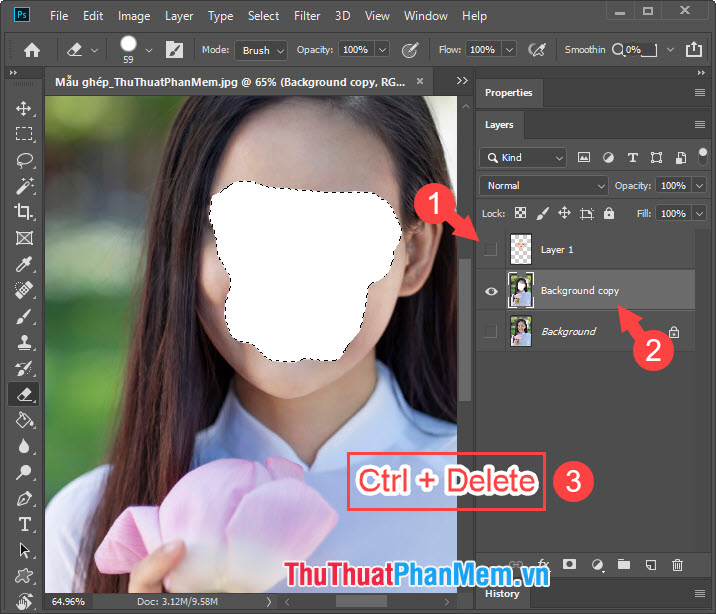Open the tool preset picker arrow
Viewport: 716px width, 614px height.
94,50
